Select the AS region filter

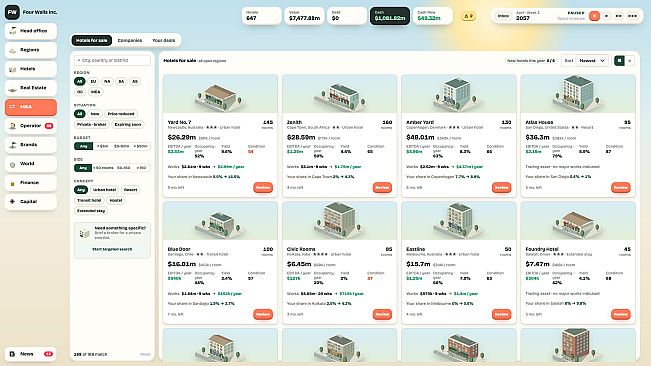135,81
